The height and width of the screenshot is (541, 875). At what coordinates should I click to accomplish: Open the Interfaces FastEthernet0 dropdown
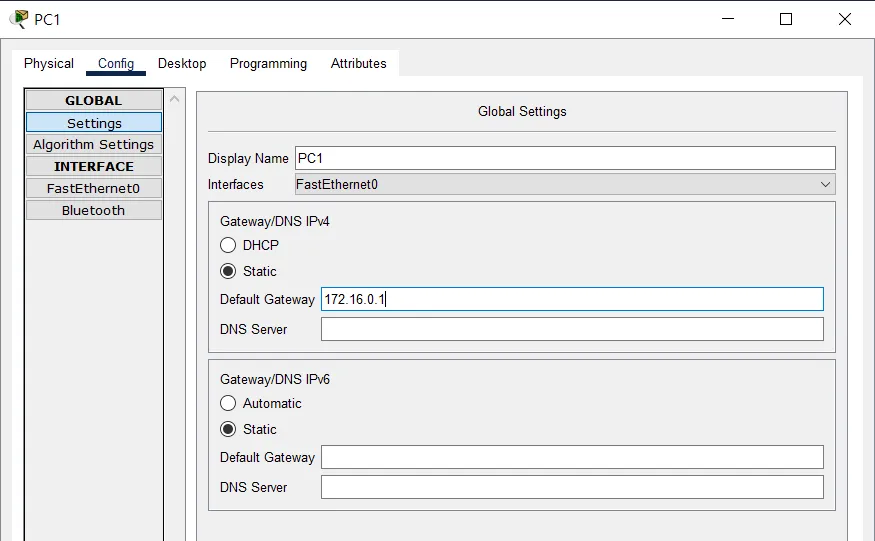coord(565,184)
